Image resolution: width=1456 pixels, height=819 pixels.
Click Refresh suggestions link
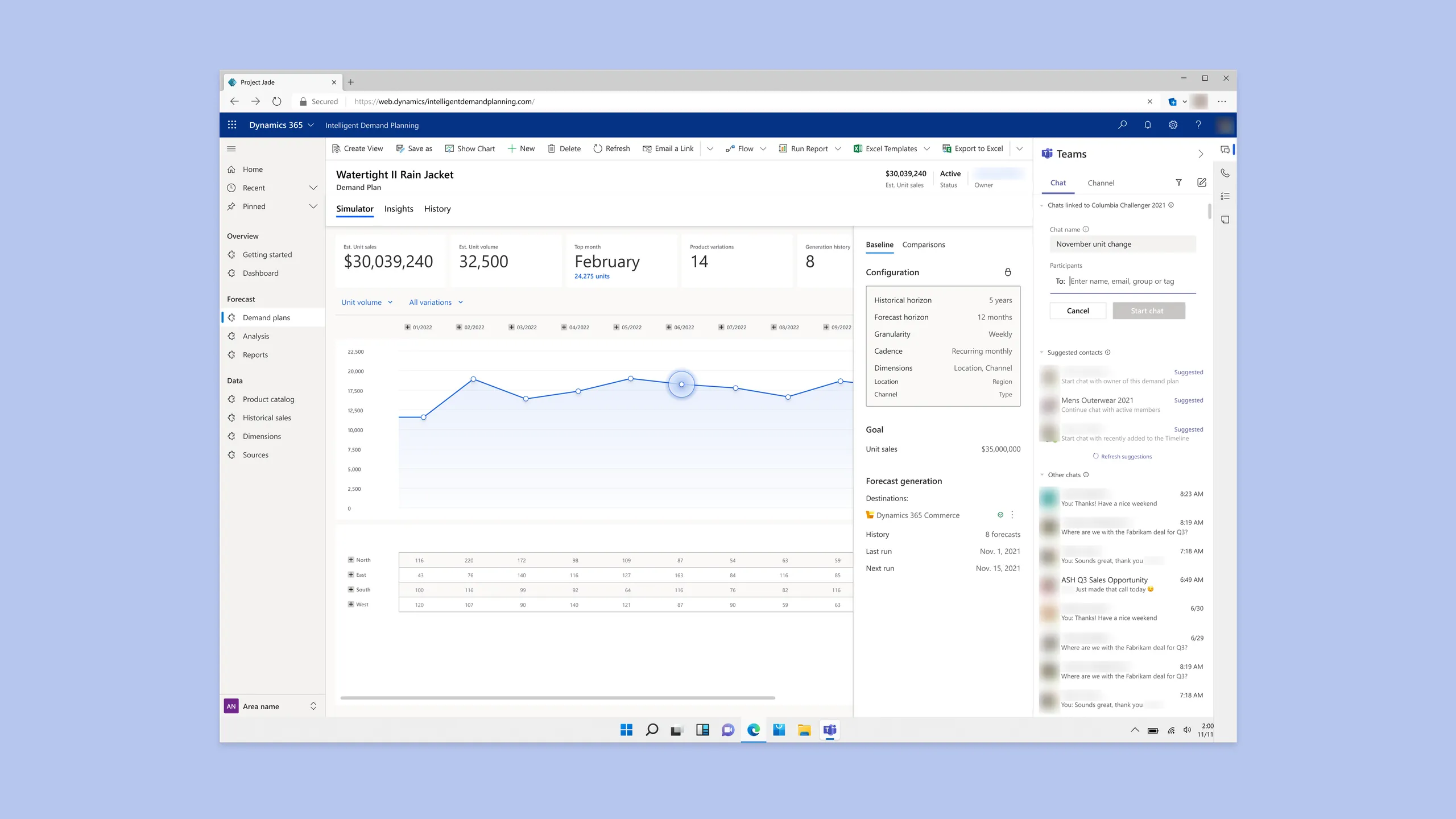[x=1123, y=456]
